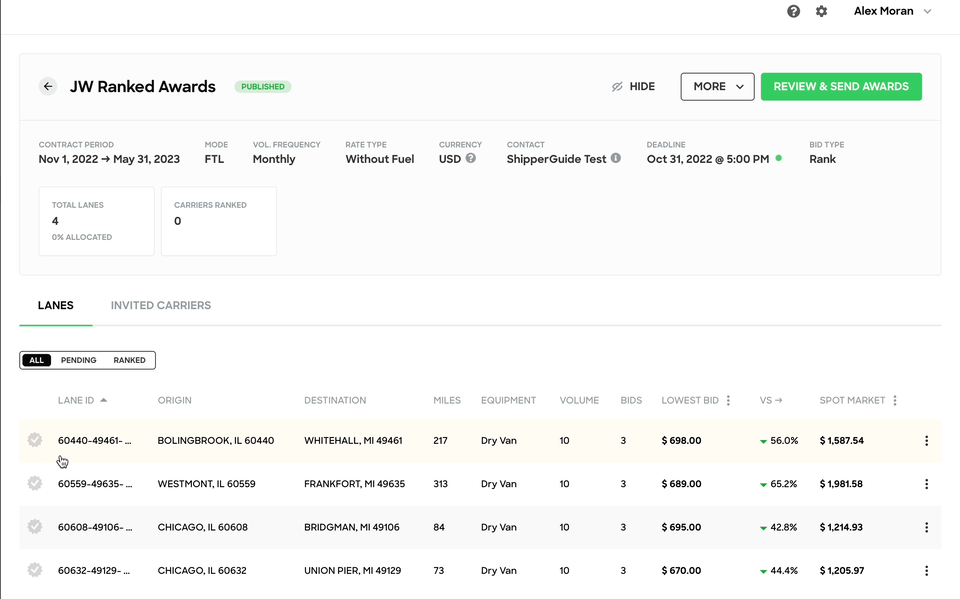Expand the Alex Moran user menu
The height and width of the screenshot is (599, 960).
coord(893,11)
